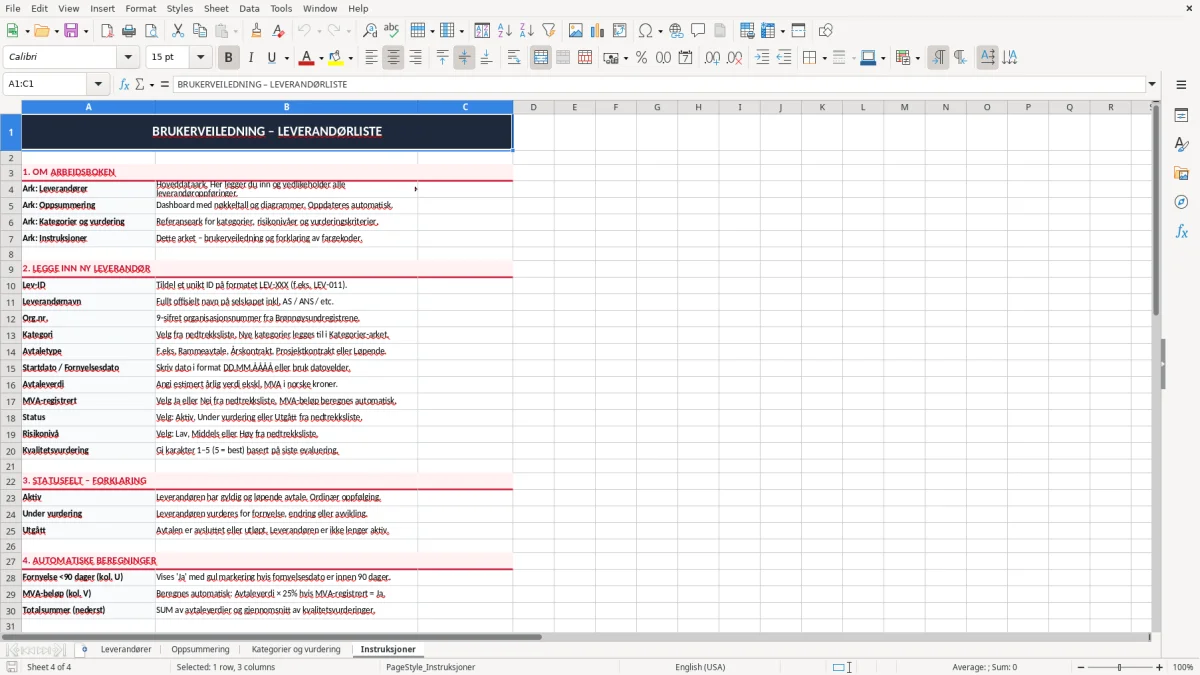This screenshot has width=1200, height=675.
Task: Open the font size dropdown
Action: [x=201, y=58]
